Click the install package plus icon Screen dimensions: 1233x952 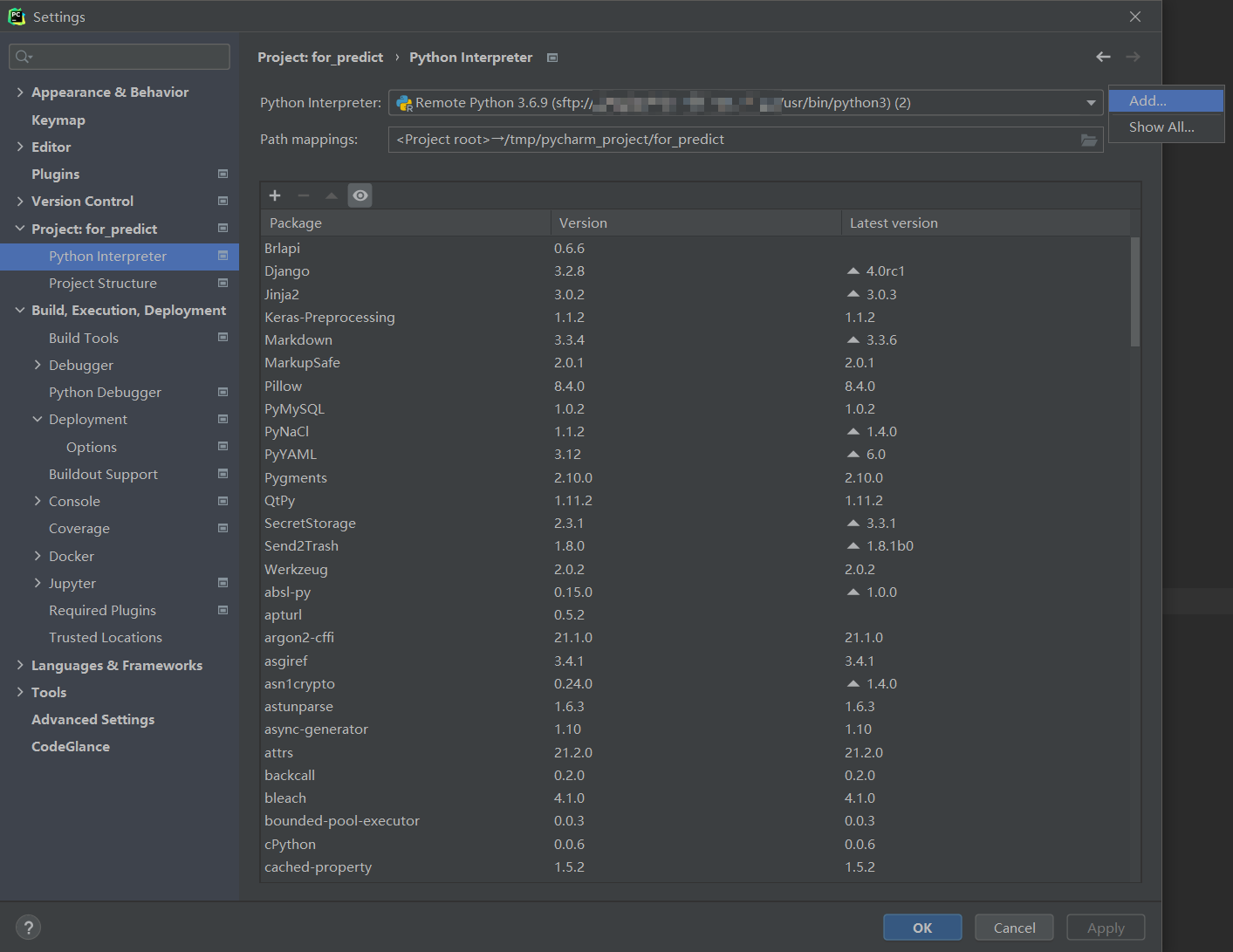[x=275, y=195]
